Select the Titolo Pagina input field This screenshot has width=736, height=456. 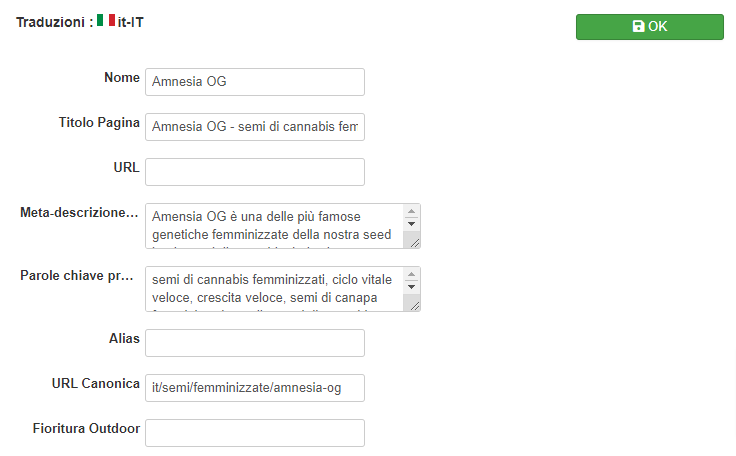tap(255, 127)
